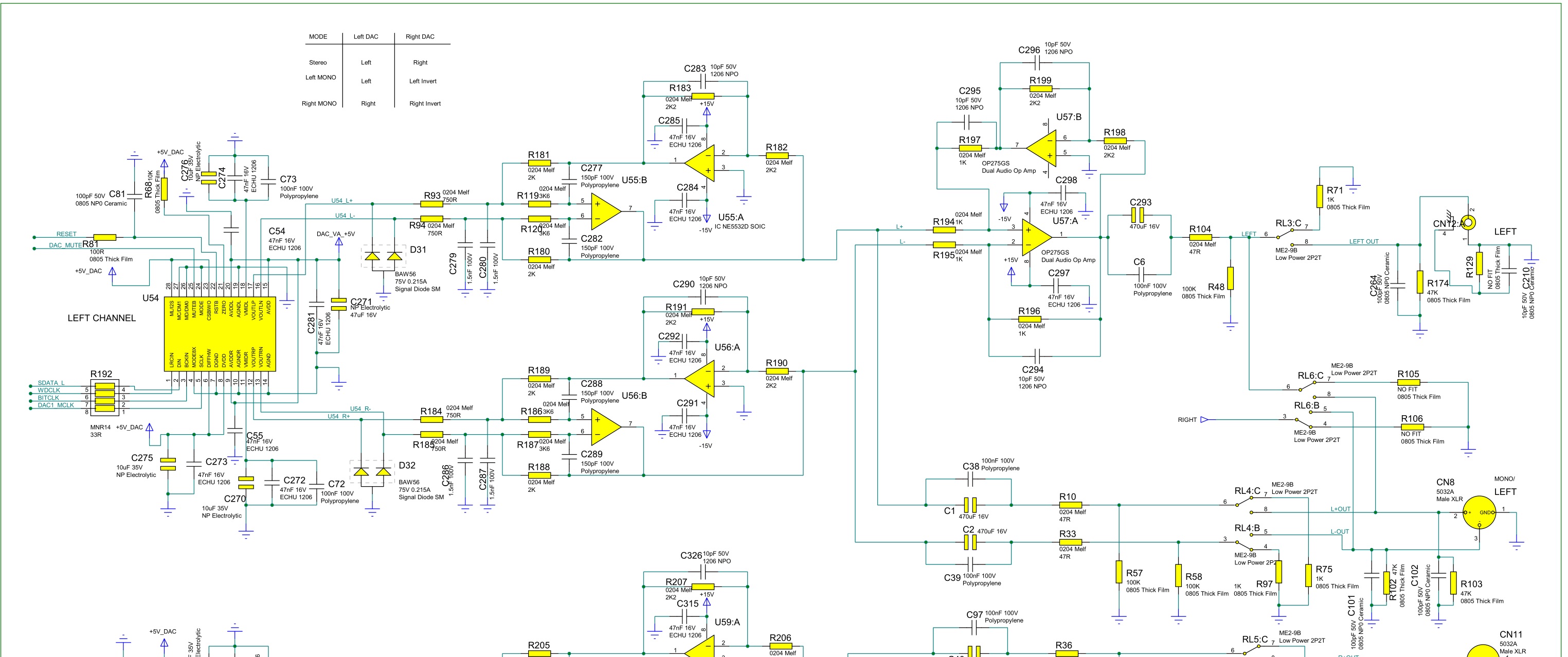This screenshot has width=1568, height=657.
Task: Select resistor R199 above U57:B
Action: [x=1041, y=89]
